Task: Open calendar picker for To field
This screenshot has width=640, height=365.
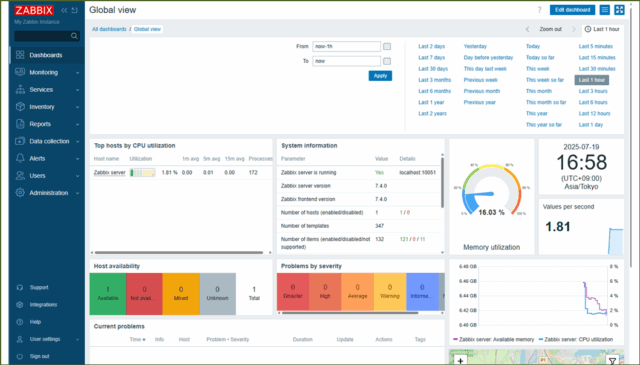Action: tap(387, 61)
